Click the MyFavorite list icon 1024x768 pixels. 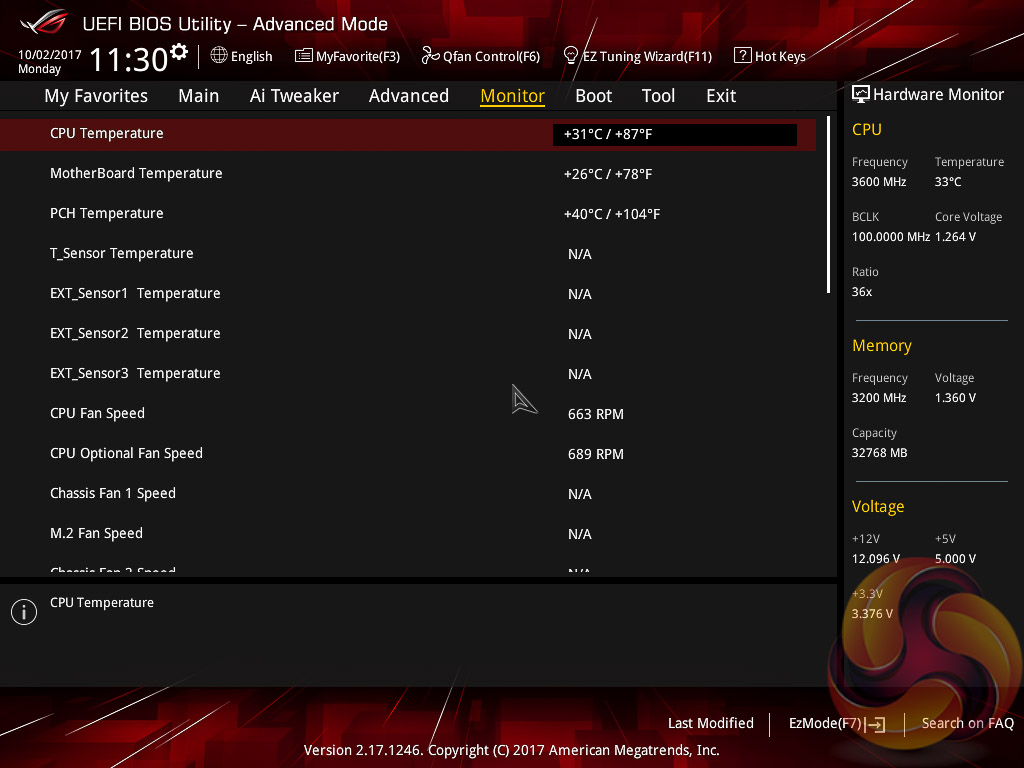pos(304,56)
